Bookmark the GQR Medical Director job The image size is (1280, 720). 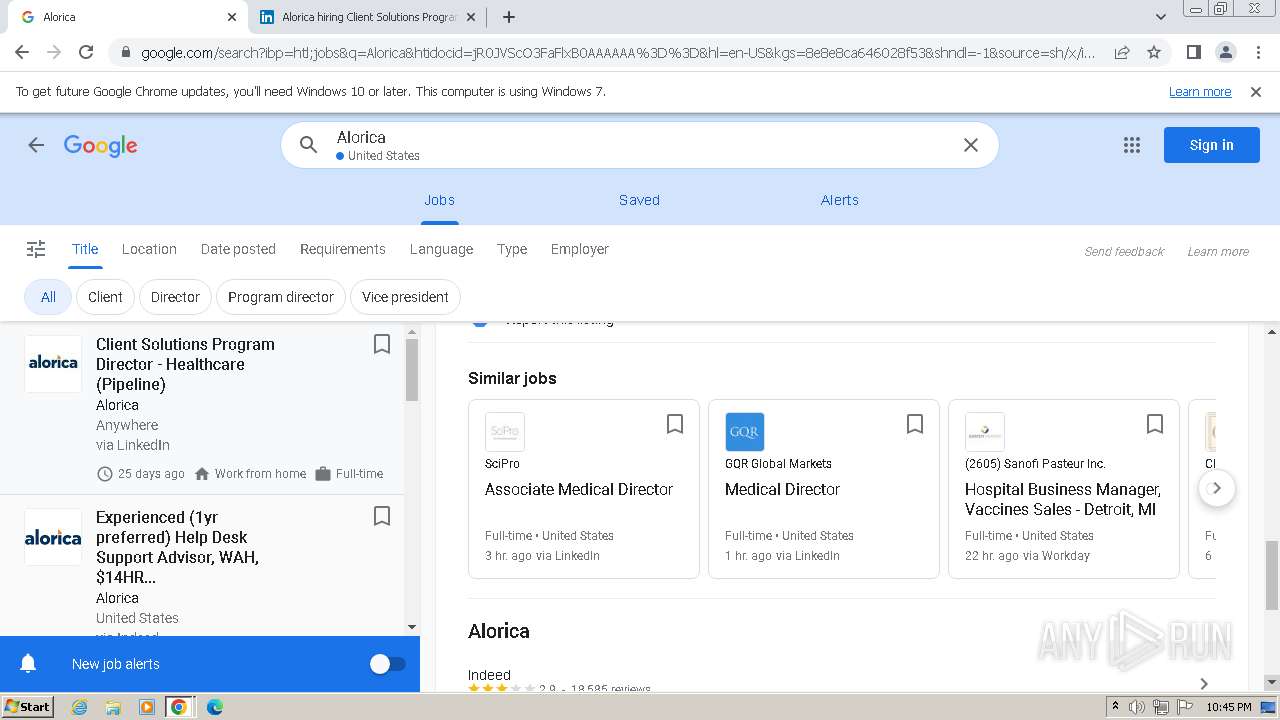tap(915, 424)
